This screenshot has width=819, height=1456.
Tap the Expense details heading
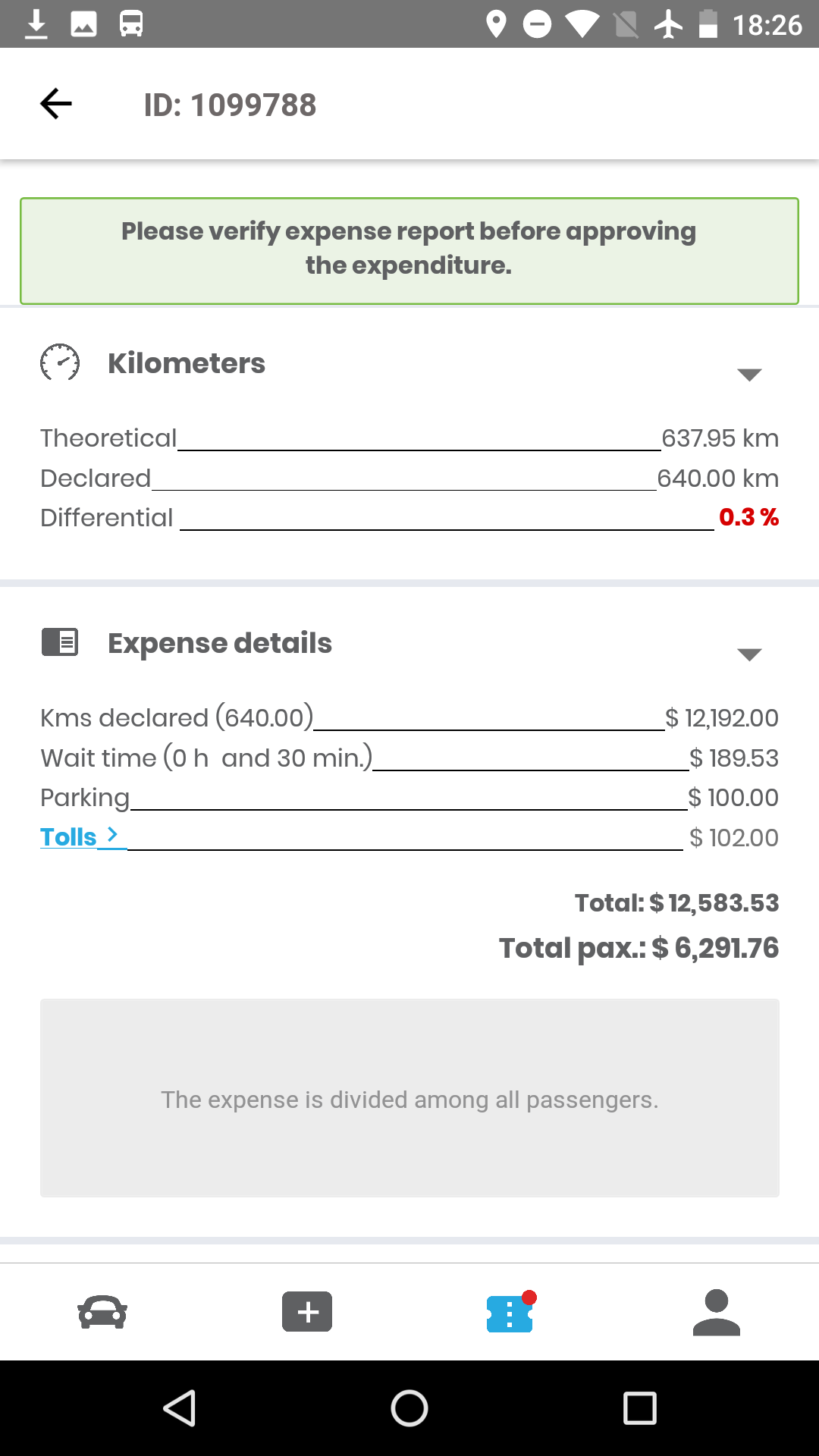(x=220, y=643)
